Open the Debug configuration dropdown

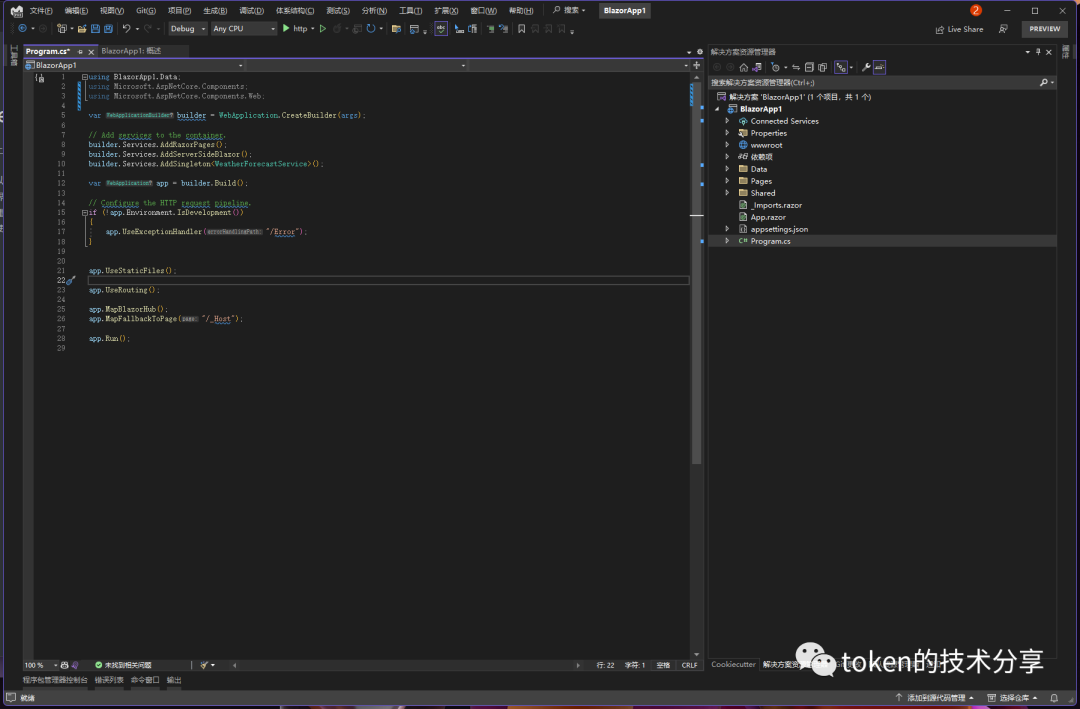click(188, 29)
